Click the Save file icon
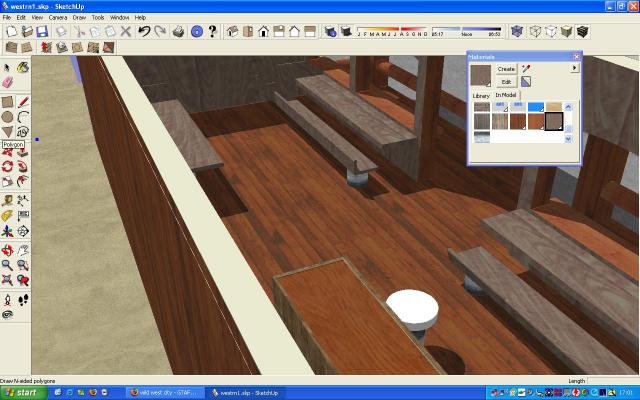 (x=41, y=32)
